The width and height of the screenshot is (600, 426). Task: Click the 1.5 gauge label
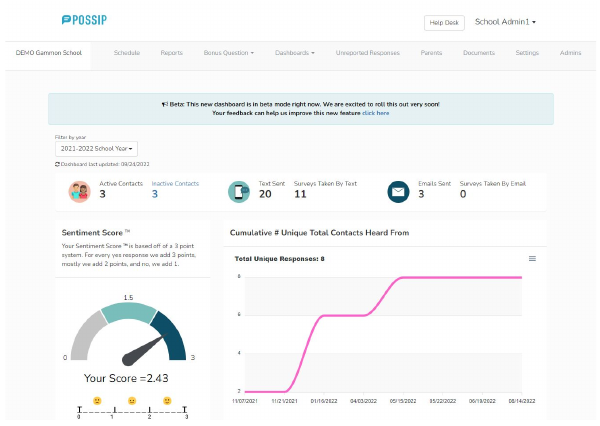tap(128, 297)
